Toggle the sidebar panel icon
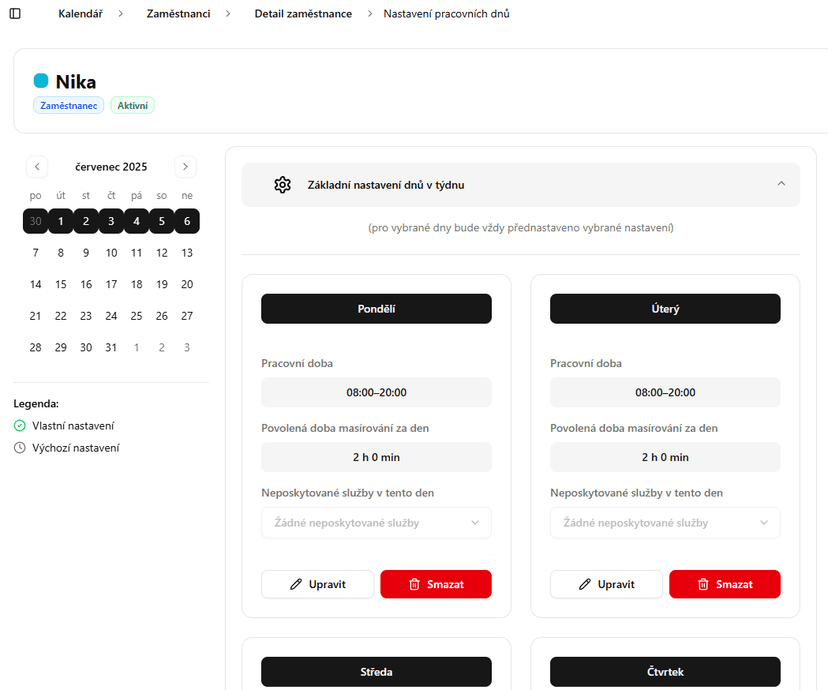Image resolution: width=828 pixels, height=690 pixels. (x=15, y=14)
